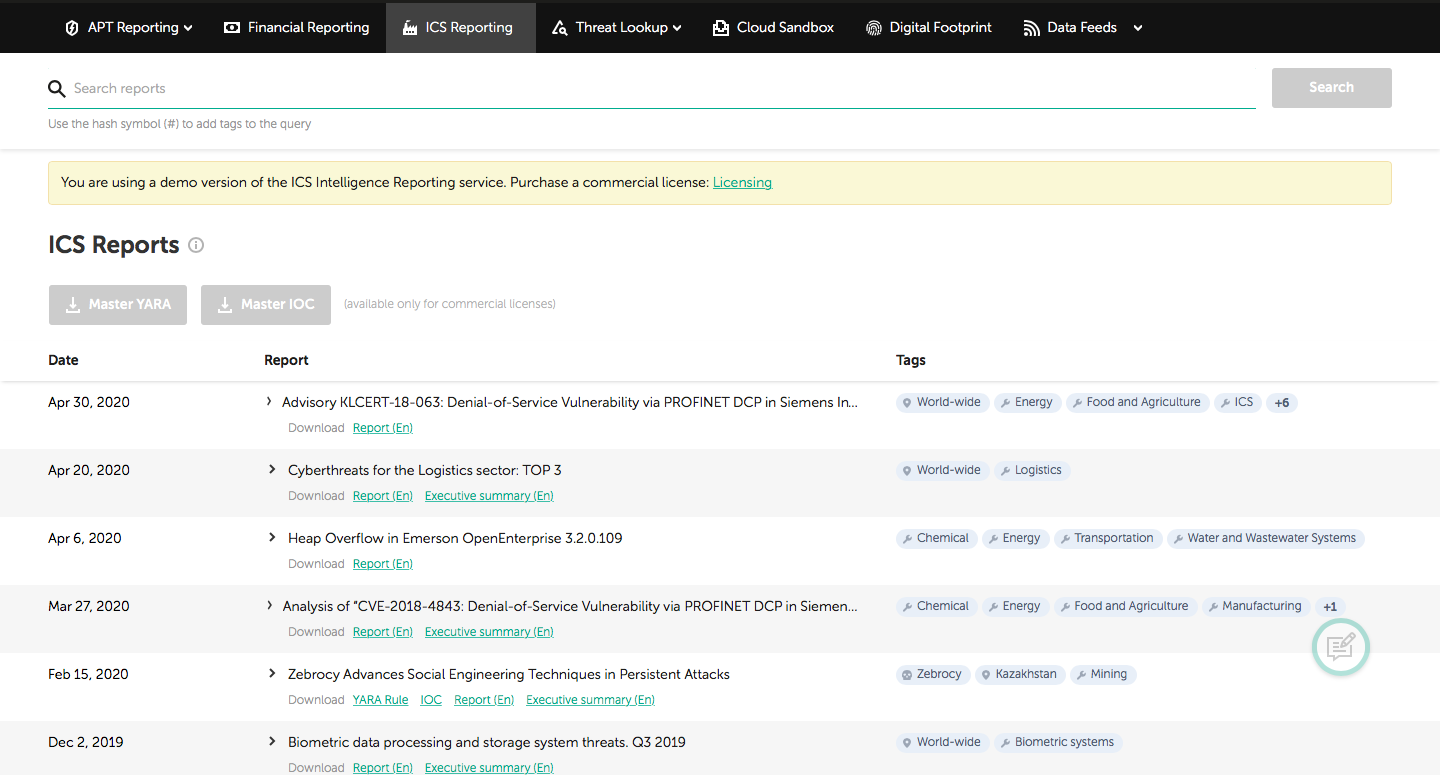1440x775 pixels.
Task: Click the search magnifier icon
Action: click(57, 89)
